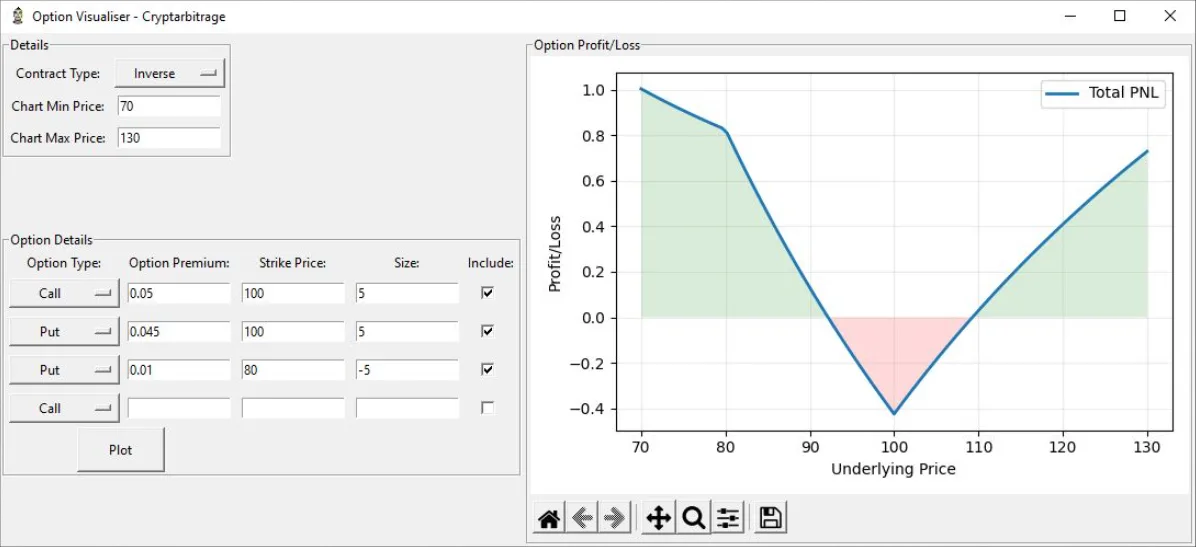
Task: Click Strike Price field of first Call row
Action: 293,293
